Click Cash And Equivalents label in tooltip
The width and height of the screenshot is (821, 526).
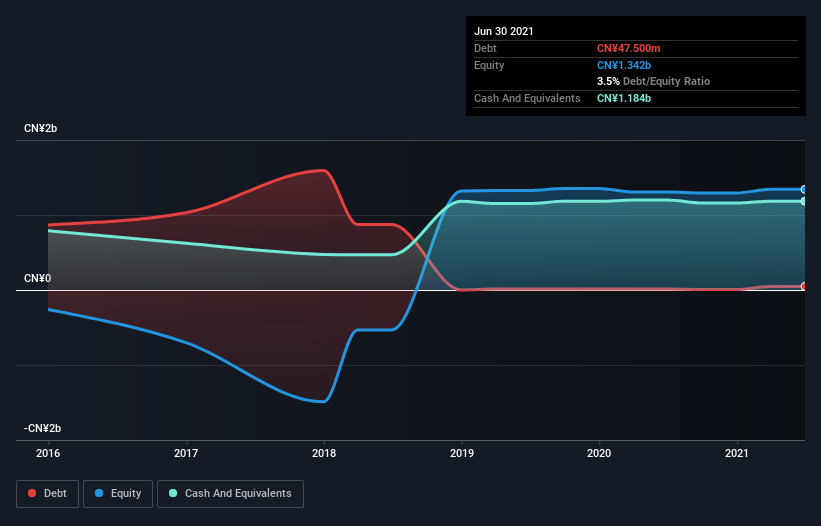pyautogui.click(x=527, y=98)
